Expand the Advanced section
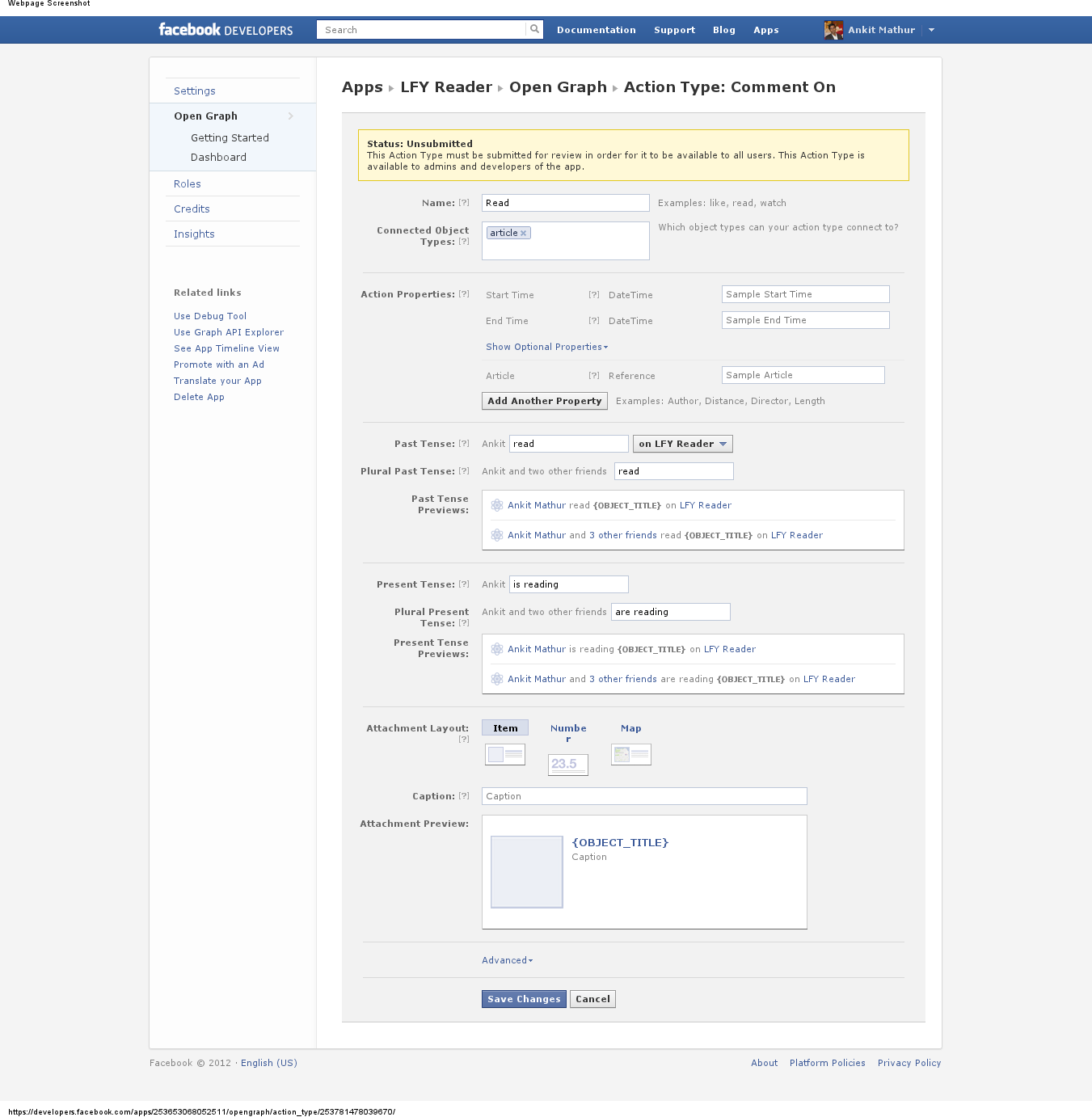 507,960
